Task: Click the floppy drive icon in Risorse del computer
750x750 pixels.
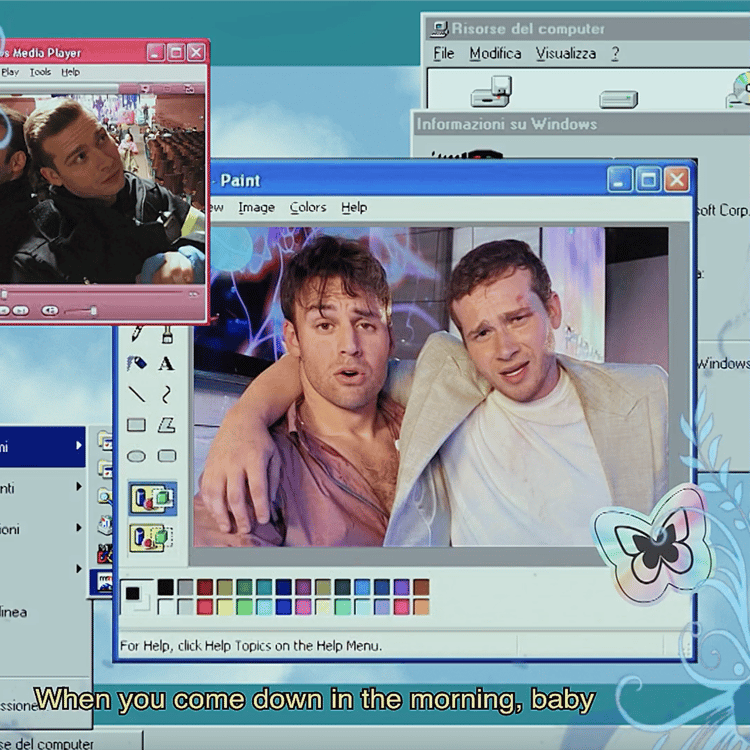Action: 492,91
